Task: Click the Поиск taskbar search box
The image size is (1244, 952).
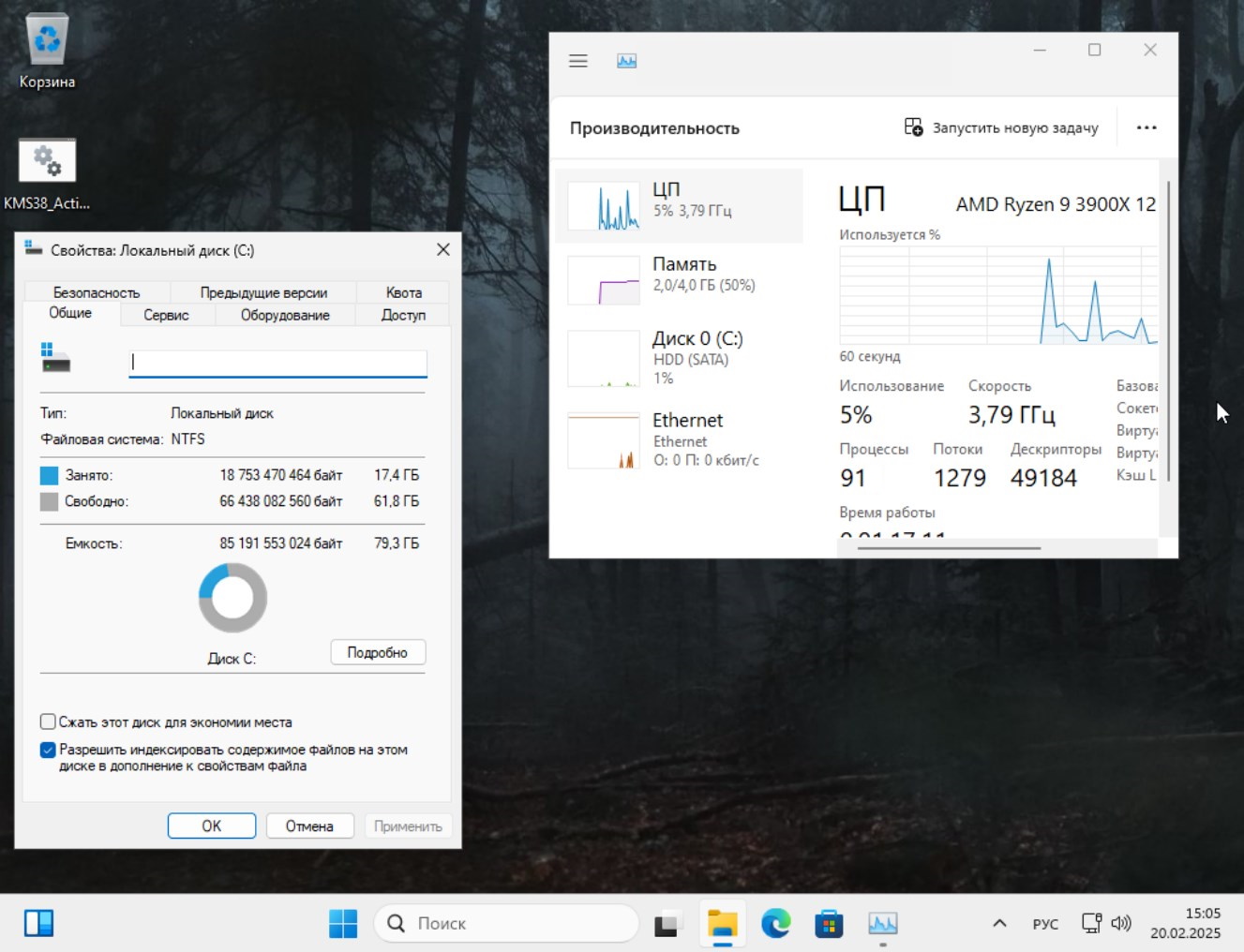Action: pyautogui.click(x=506, y=923)
